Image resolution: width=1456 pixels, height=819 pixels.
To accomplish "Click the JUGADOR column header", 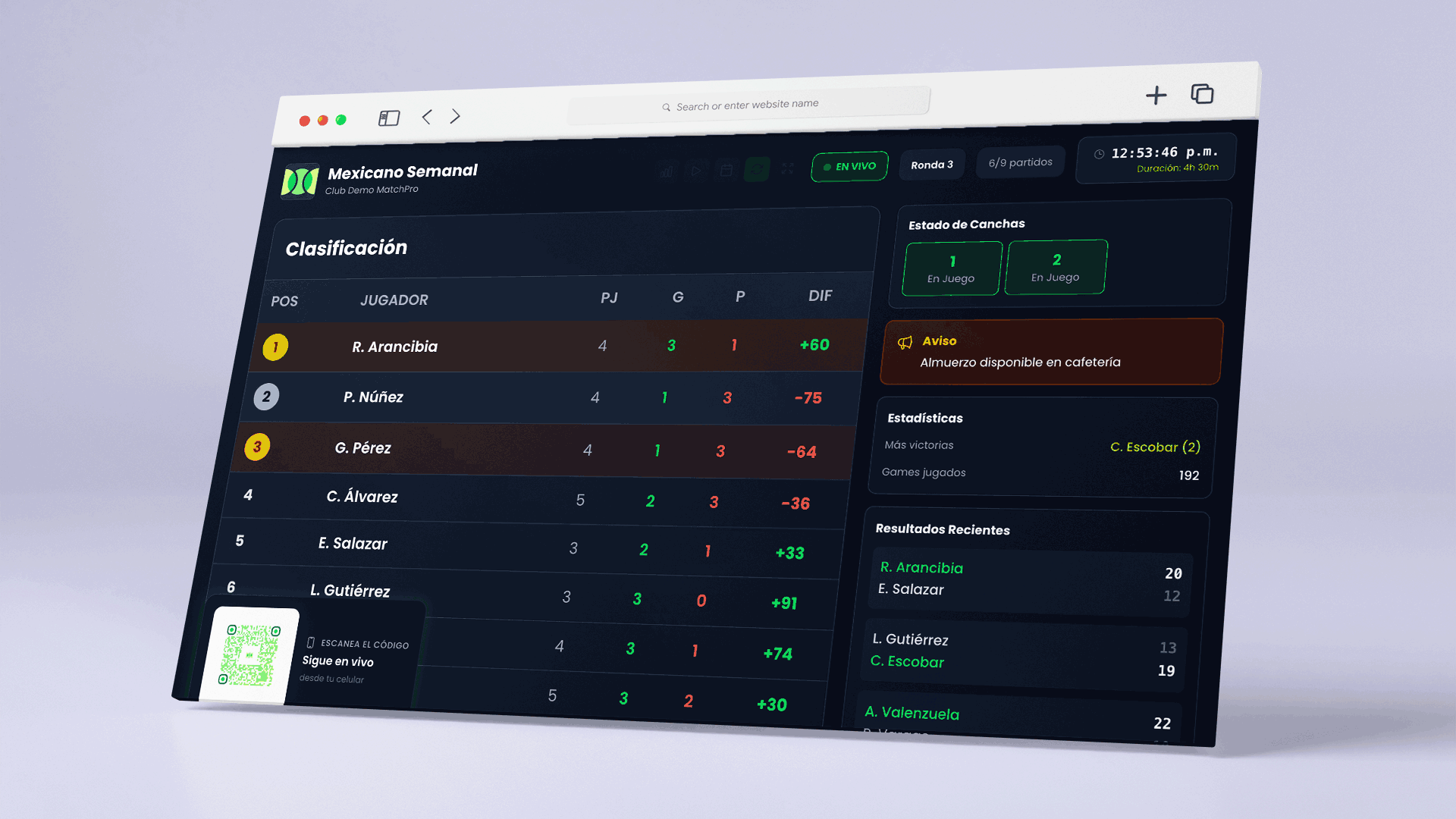I will coord(394,300).
